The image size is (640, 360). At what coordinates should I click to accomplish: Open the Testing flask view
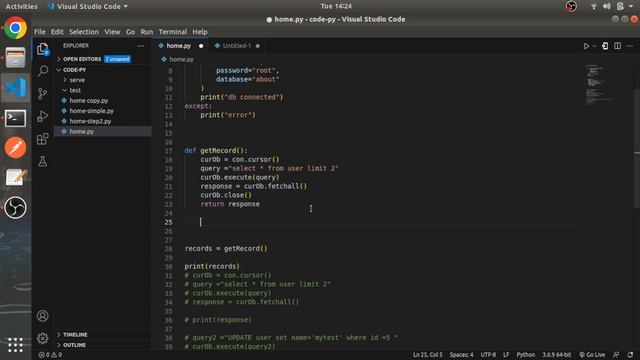(x=42, y=161)
